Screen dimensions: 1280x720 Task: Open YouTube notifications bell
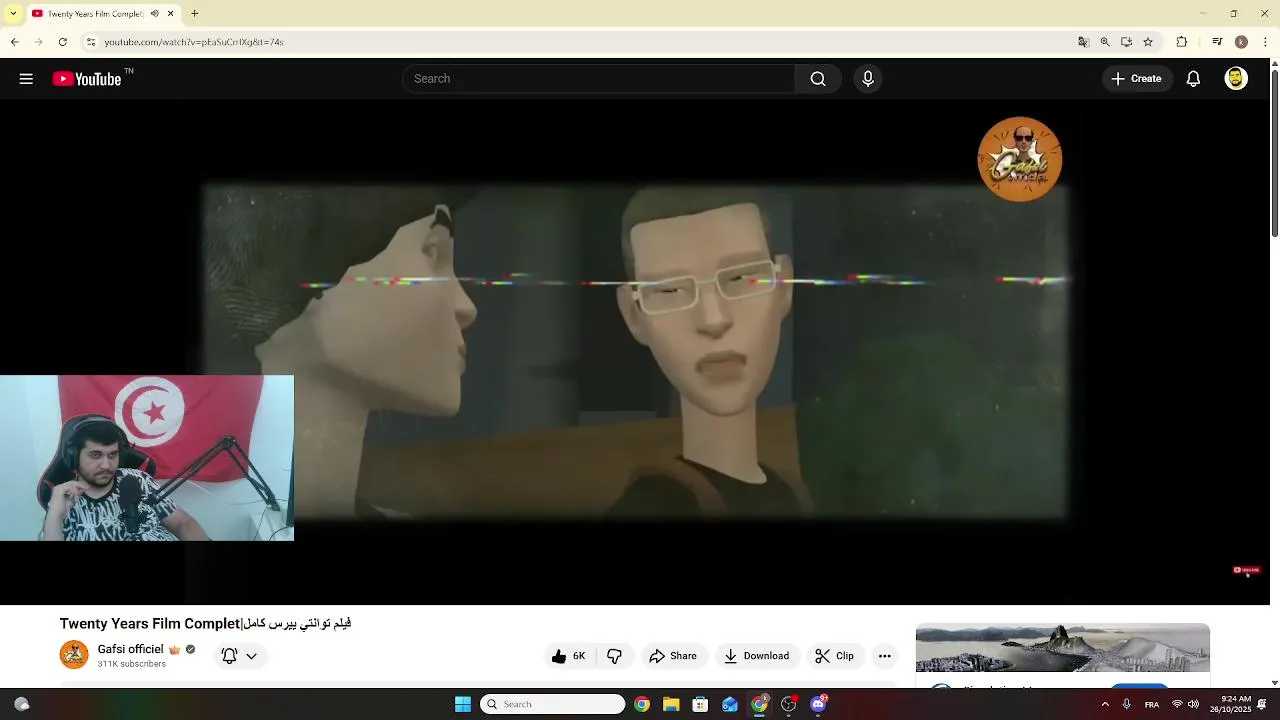[1193, 79]
